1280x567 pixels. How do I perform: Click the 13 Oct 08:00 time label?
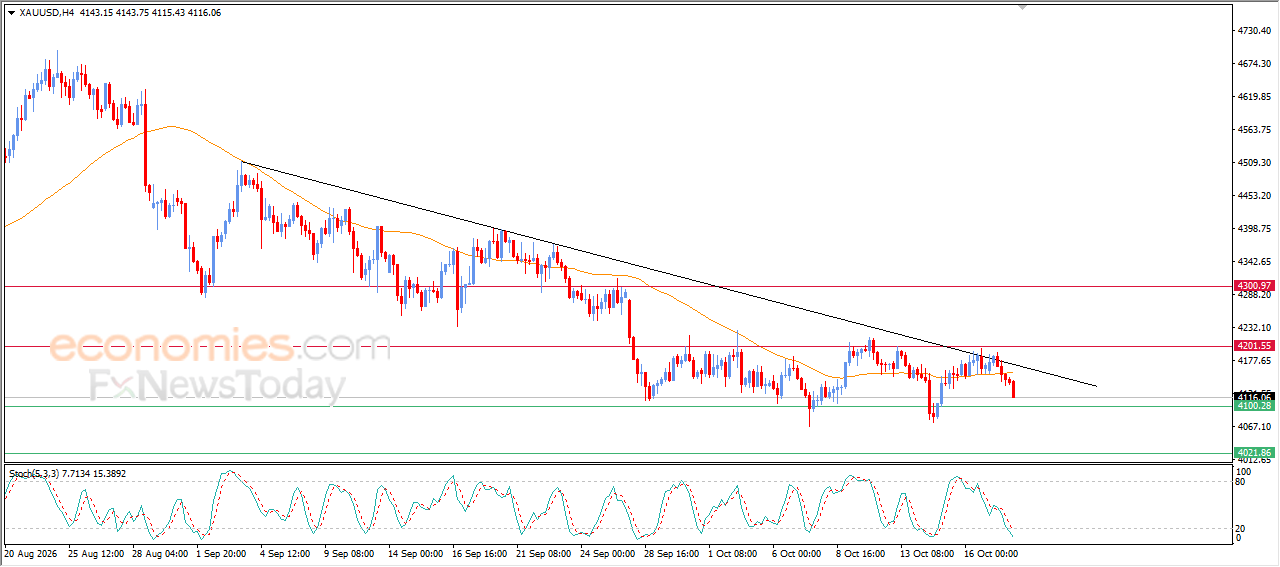[926, 553]
